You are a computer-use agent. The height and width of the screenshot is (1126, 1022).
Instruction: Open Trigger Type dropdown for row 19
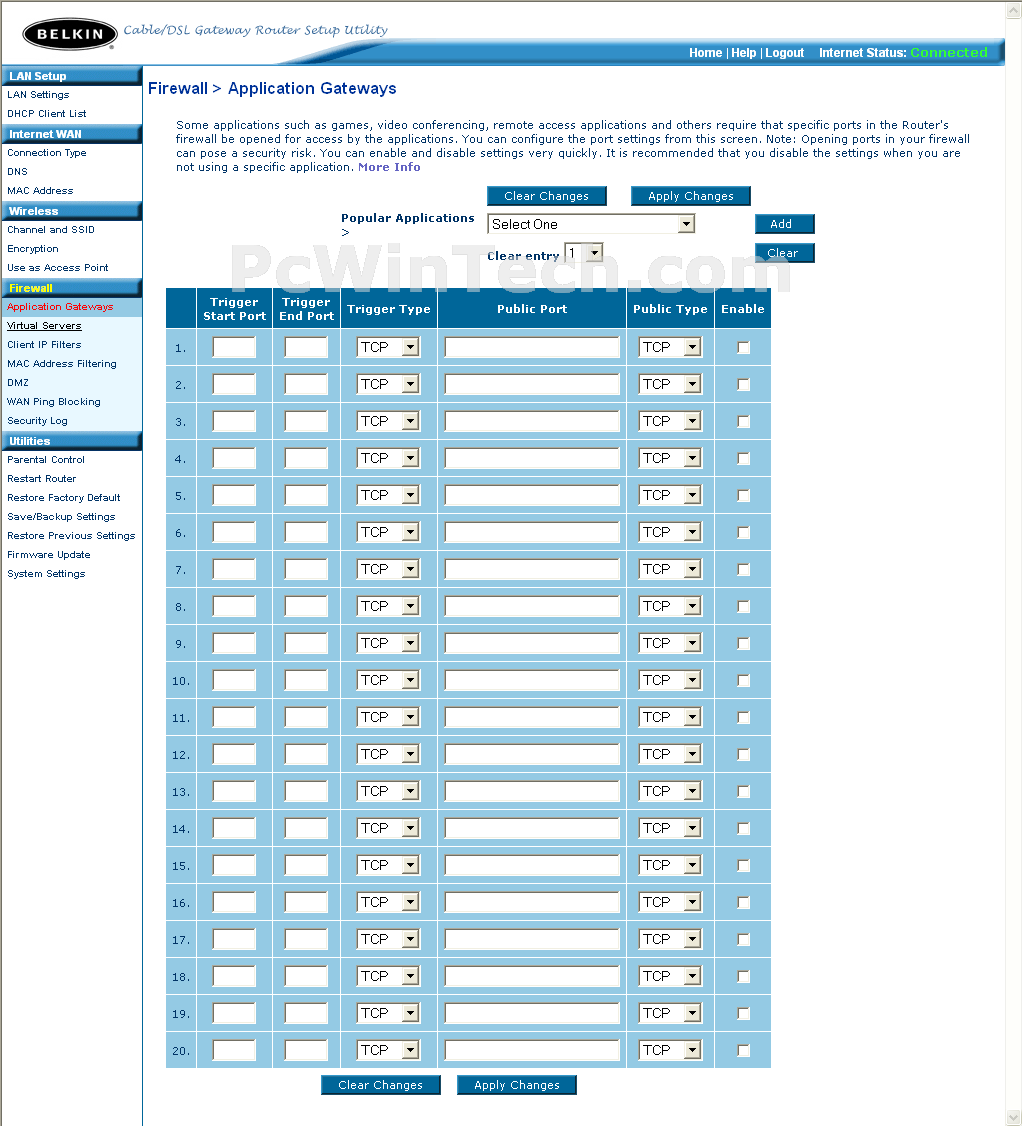[388, 1013]
